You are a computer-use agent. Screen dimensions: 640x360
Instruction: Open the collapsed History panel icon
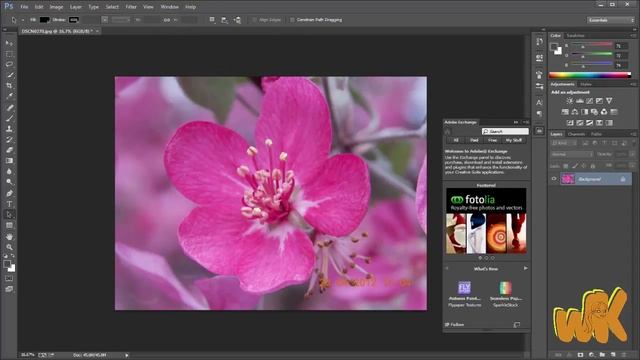(x=539, y=42)
